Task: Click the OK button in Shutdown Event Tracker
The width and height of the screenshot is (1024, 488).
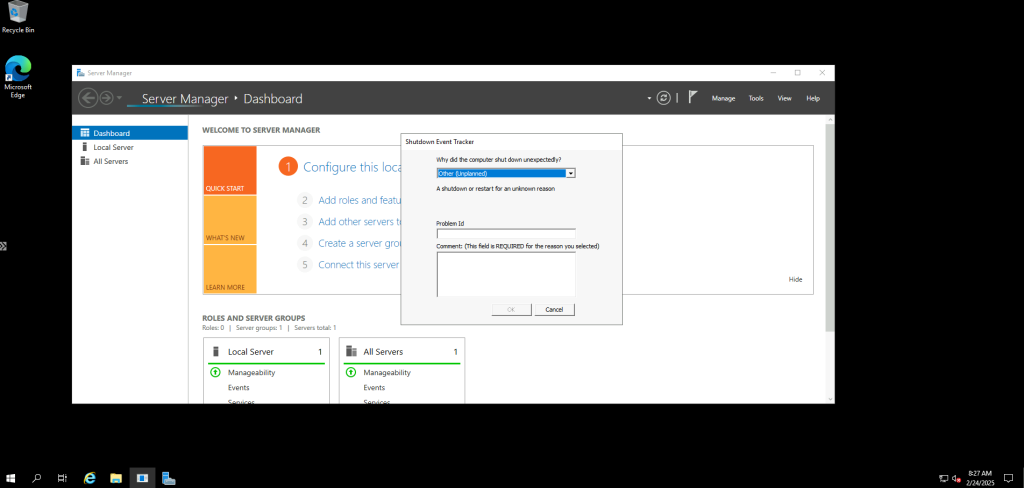Action: [x=511, y=309]
